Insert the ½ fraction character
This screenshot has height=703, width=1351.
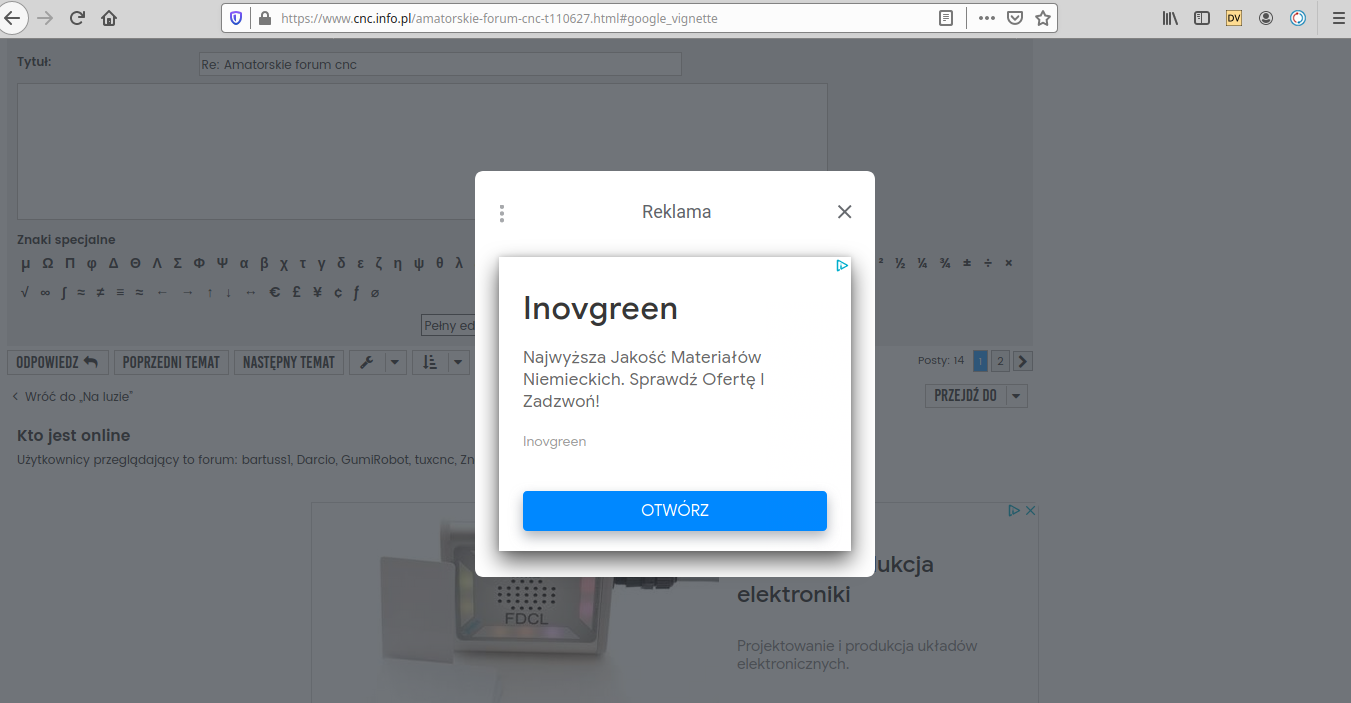pos(900,263)
